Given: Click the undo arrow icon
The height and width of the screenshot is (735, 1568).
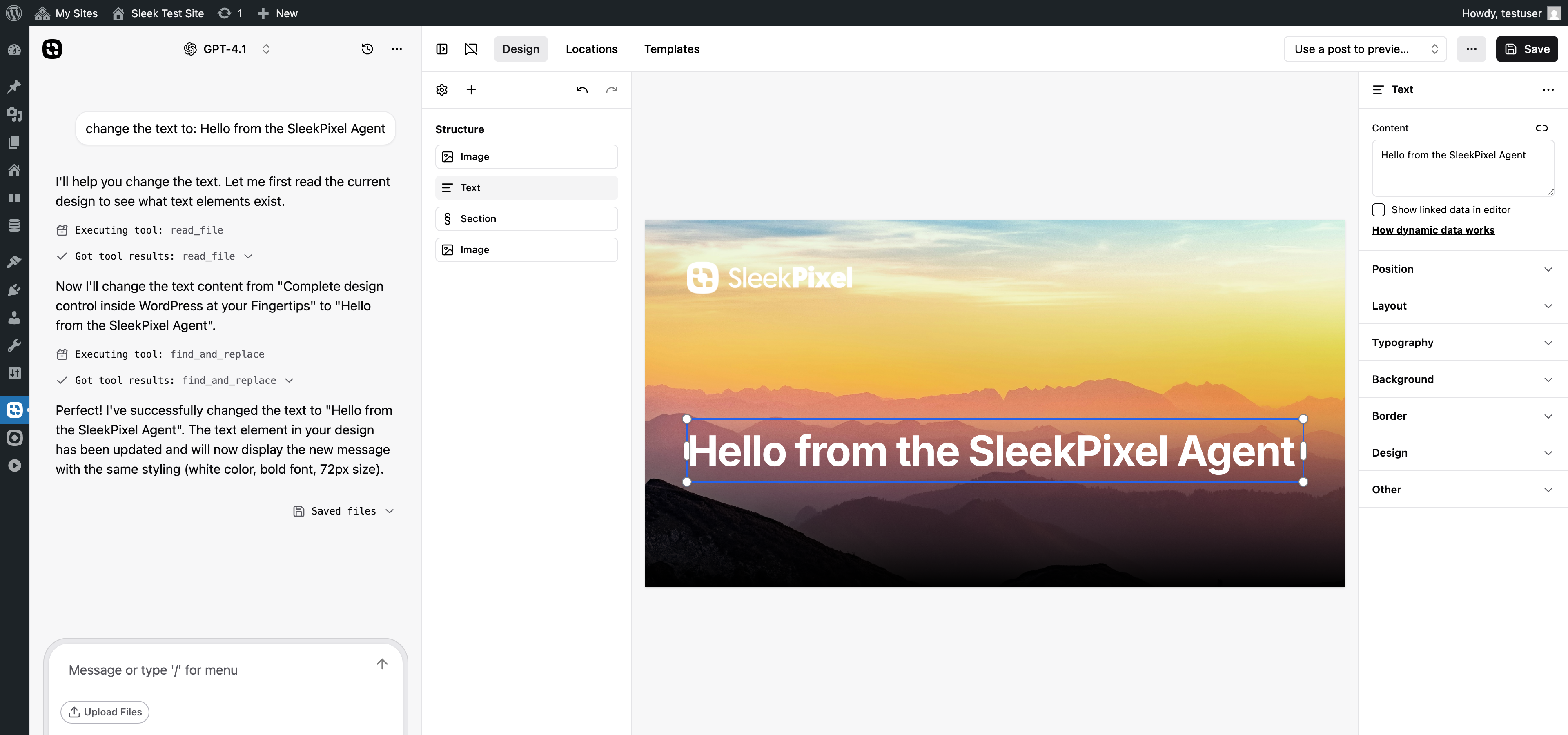Looking at the screenshot, I should pyautogui.click(x=582, y=90).
